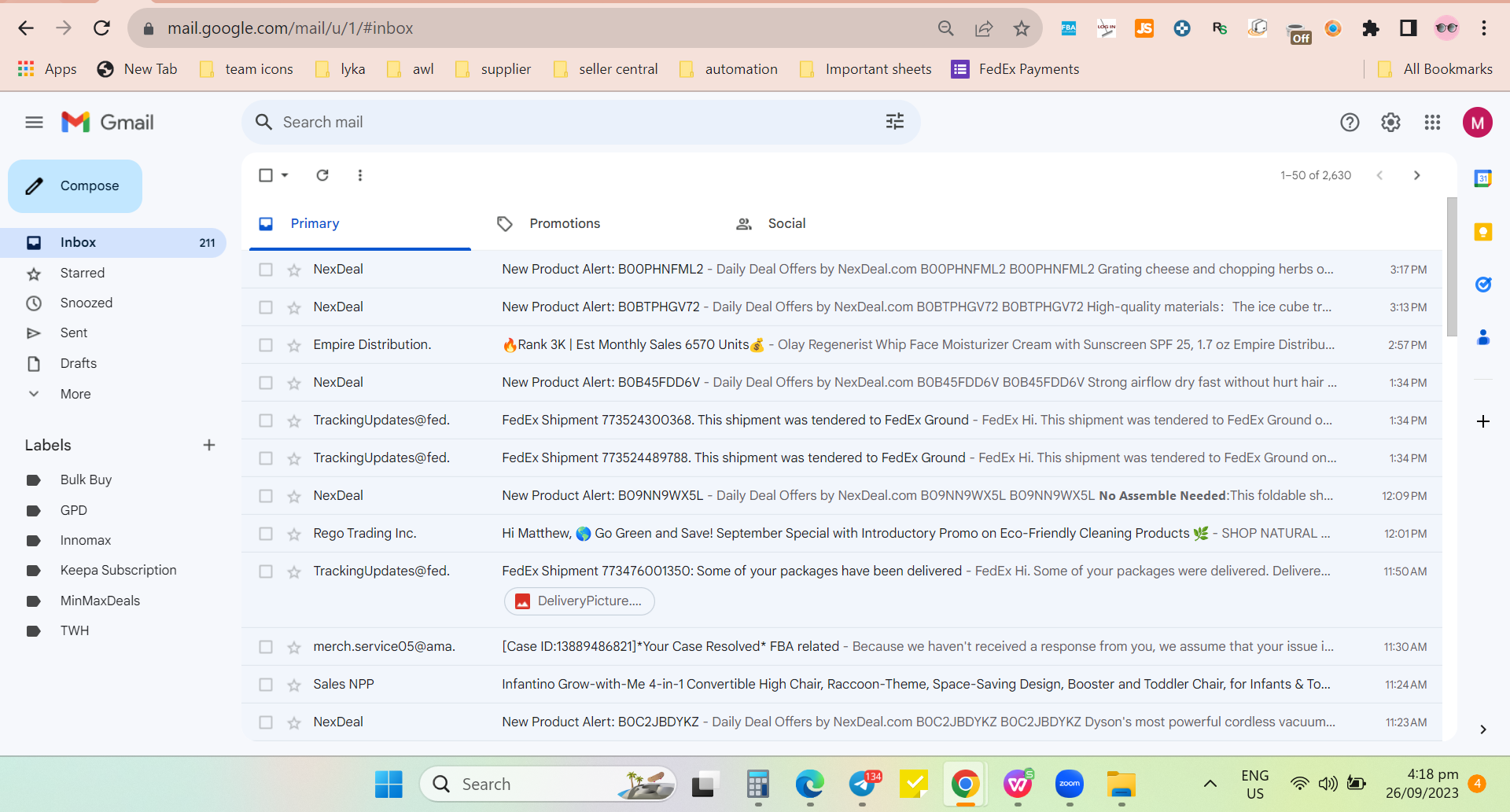This screenshot has height=812, width=1510.
Task: Open Google Keep side panel icon
Action: click(1483, 232)
